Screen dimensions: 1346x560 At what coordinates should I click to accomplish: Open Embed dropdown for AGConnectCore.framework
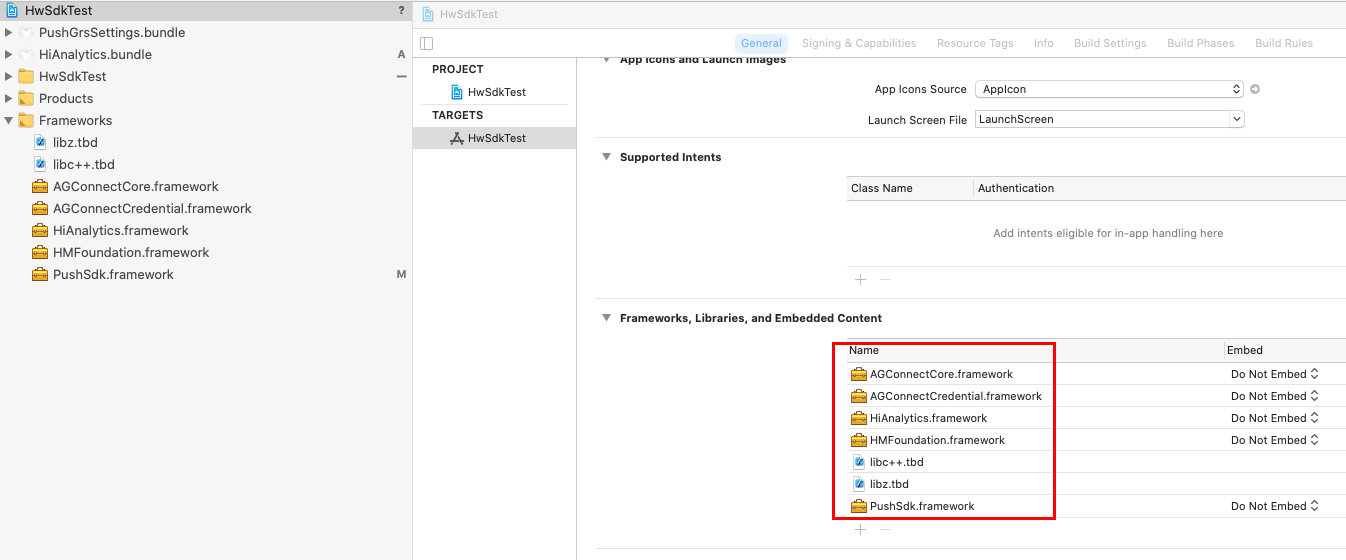coord(1275,374)
